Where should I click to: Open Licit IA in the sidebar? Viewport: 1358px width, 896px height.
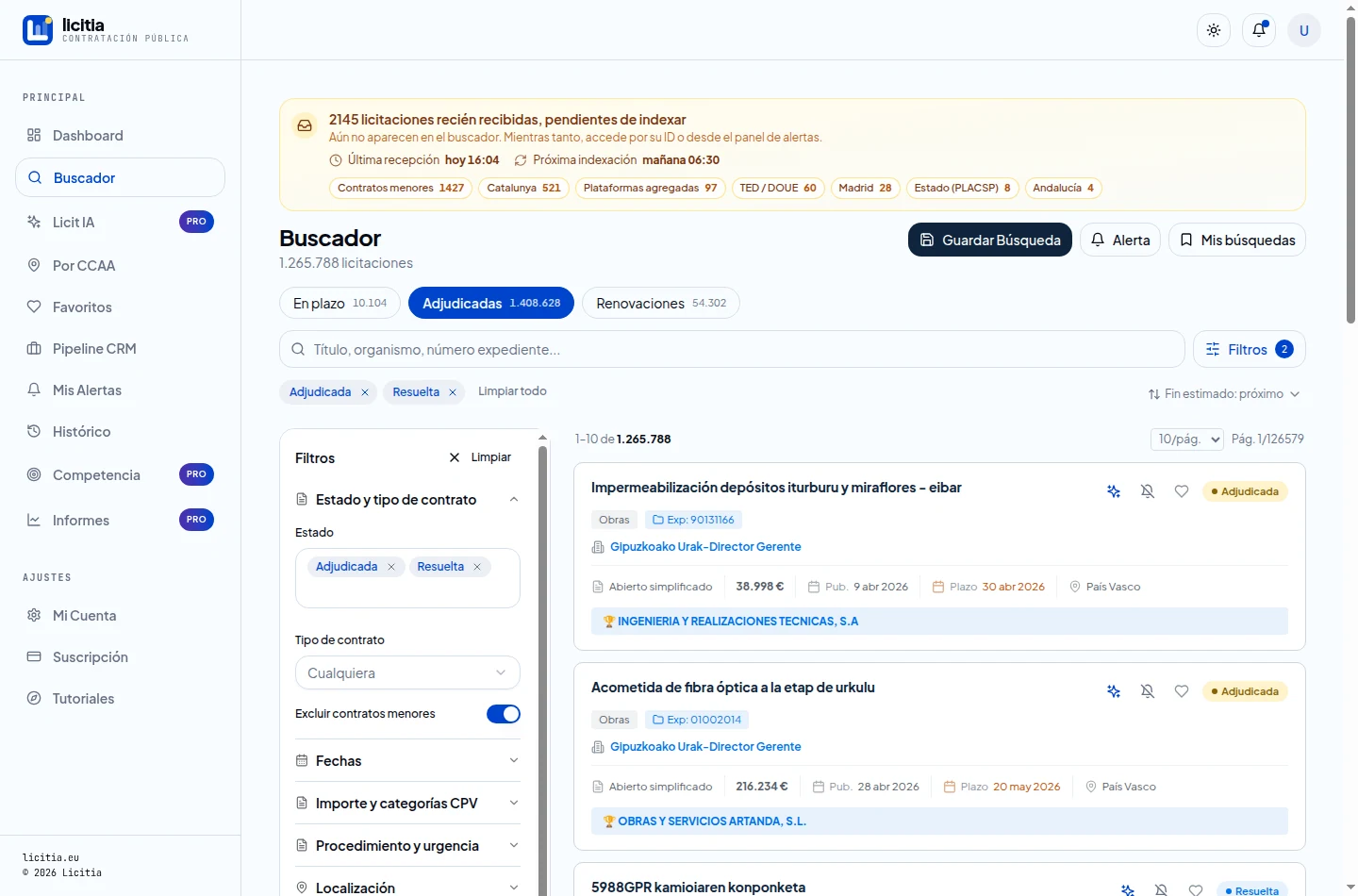click(x=120, y=223)
